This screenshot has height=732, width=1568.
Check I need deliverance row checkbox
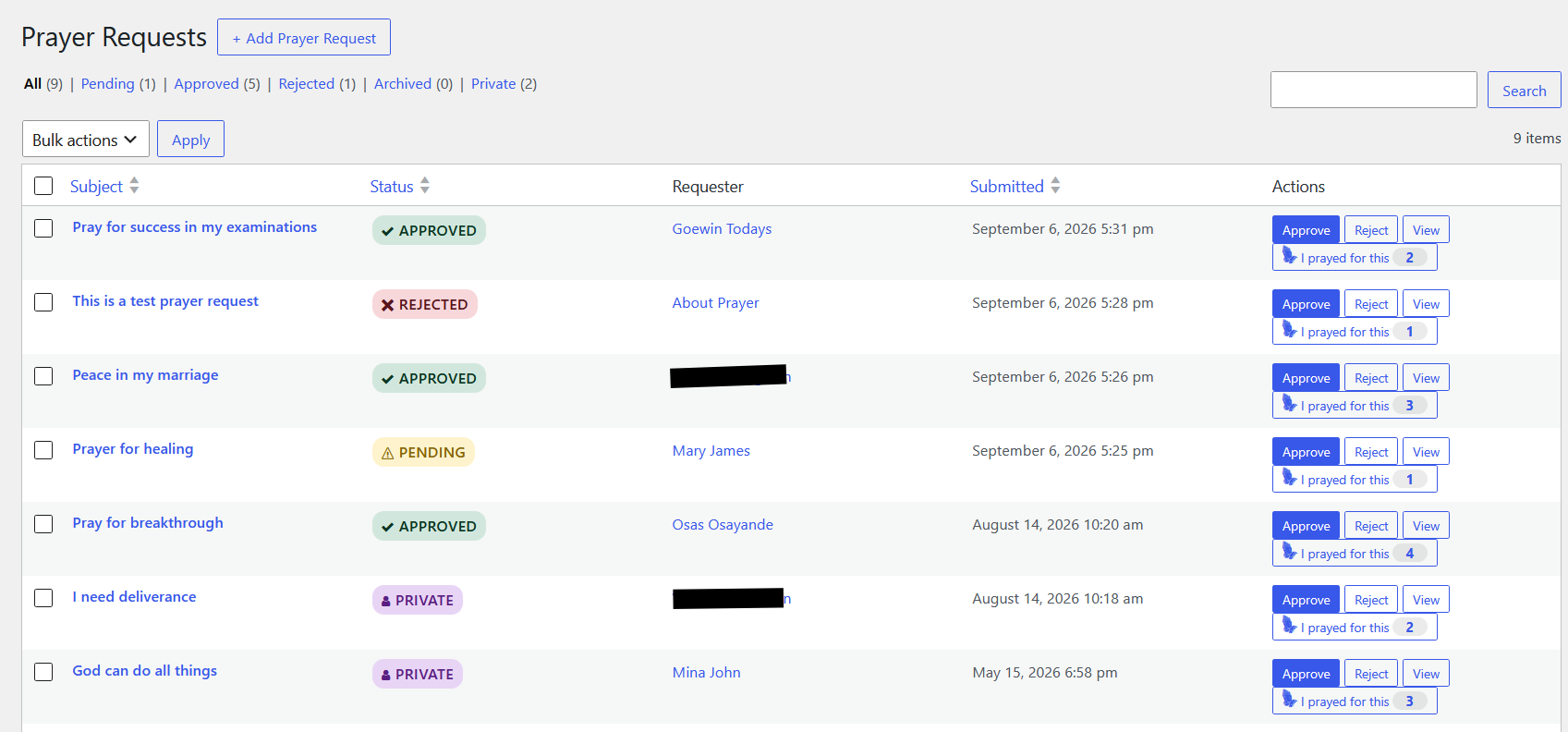43,598
